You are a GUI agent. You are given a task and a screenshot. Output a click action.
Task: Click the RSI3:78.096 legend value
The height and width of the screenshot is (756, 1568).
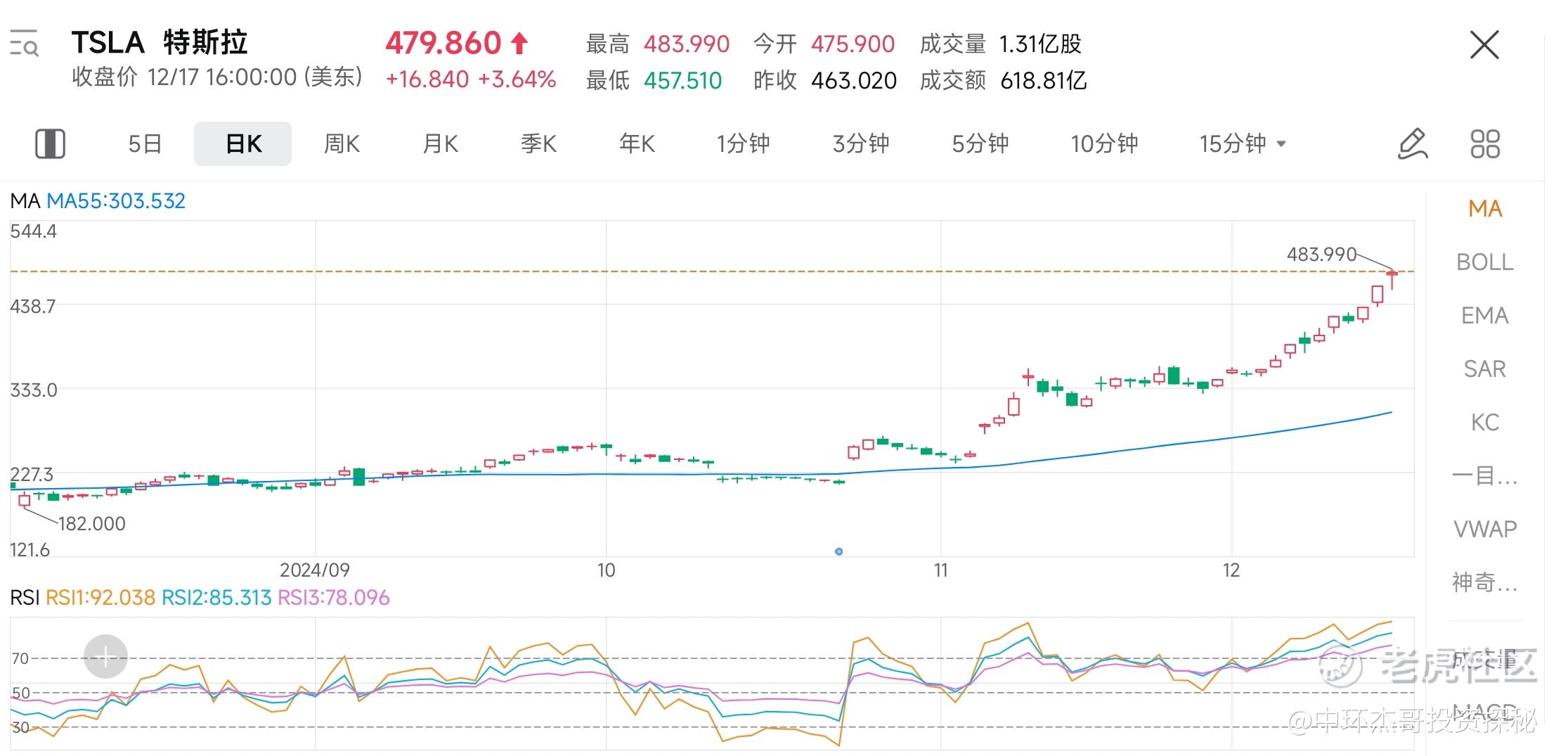[x=334, y=598]
